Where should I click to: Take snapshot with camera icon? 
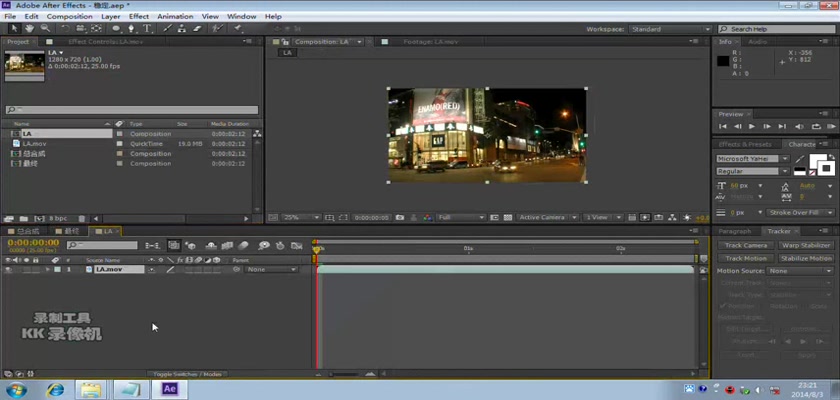click(x=400, y=218)
